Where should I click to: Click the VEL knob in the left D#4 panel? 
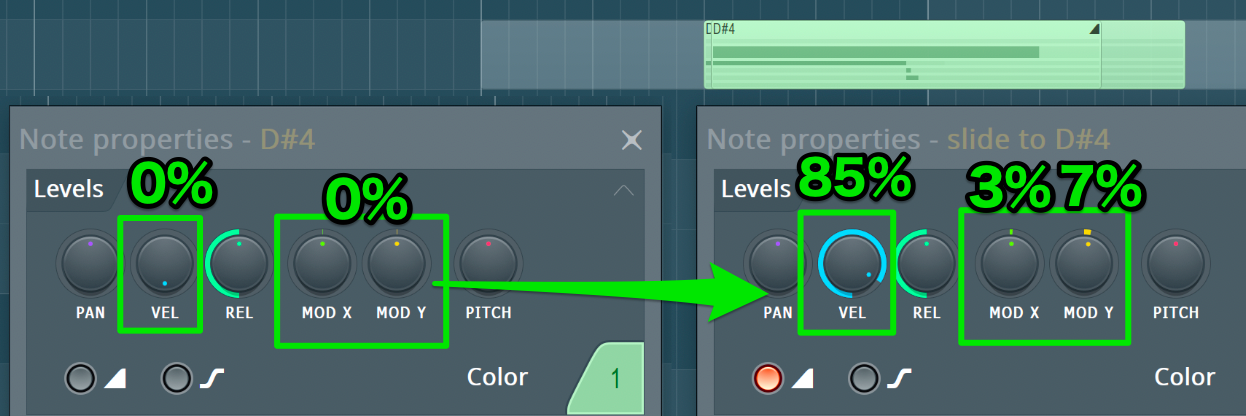pyautogui.click(x=164, y=264)
